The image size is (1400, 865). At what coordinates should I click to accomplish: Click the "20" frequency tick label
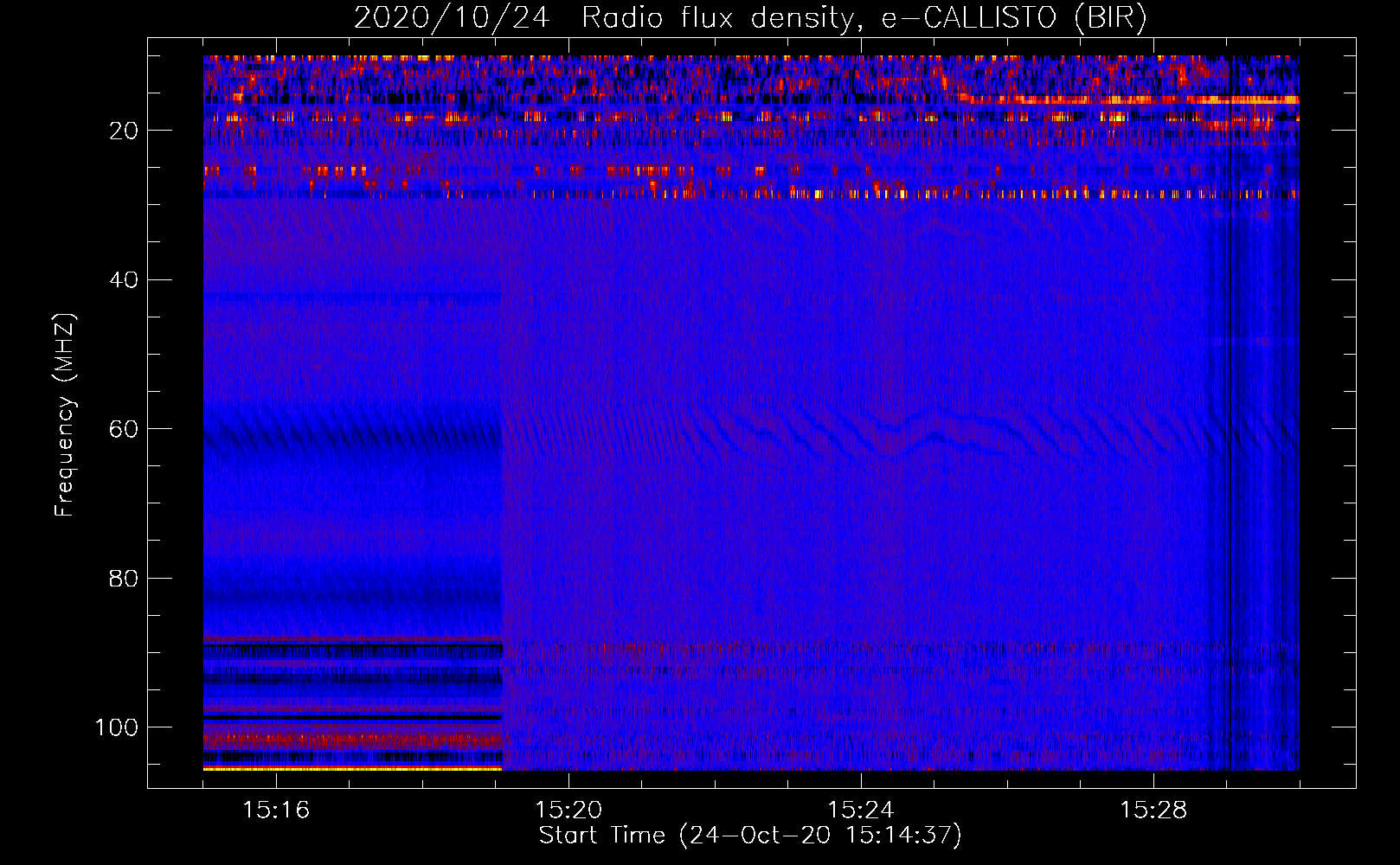pyautogui.click(x=125, y=131)
